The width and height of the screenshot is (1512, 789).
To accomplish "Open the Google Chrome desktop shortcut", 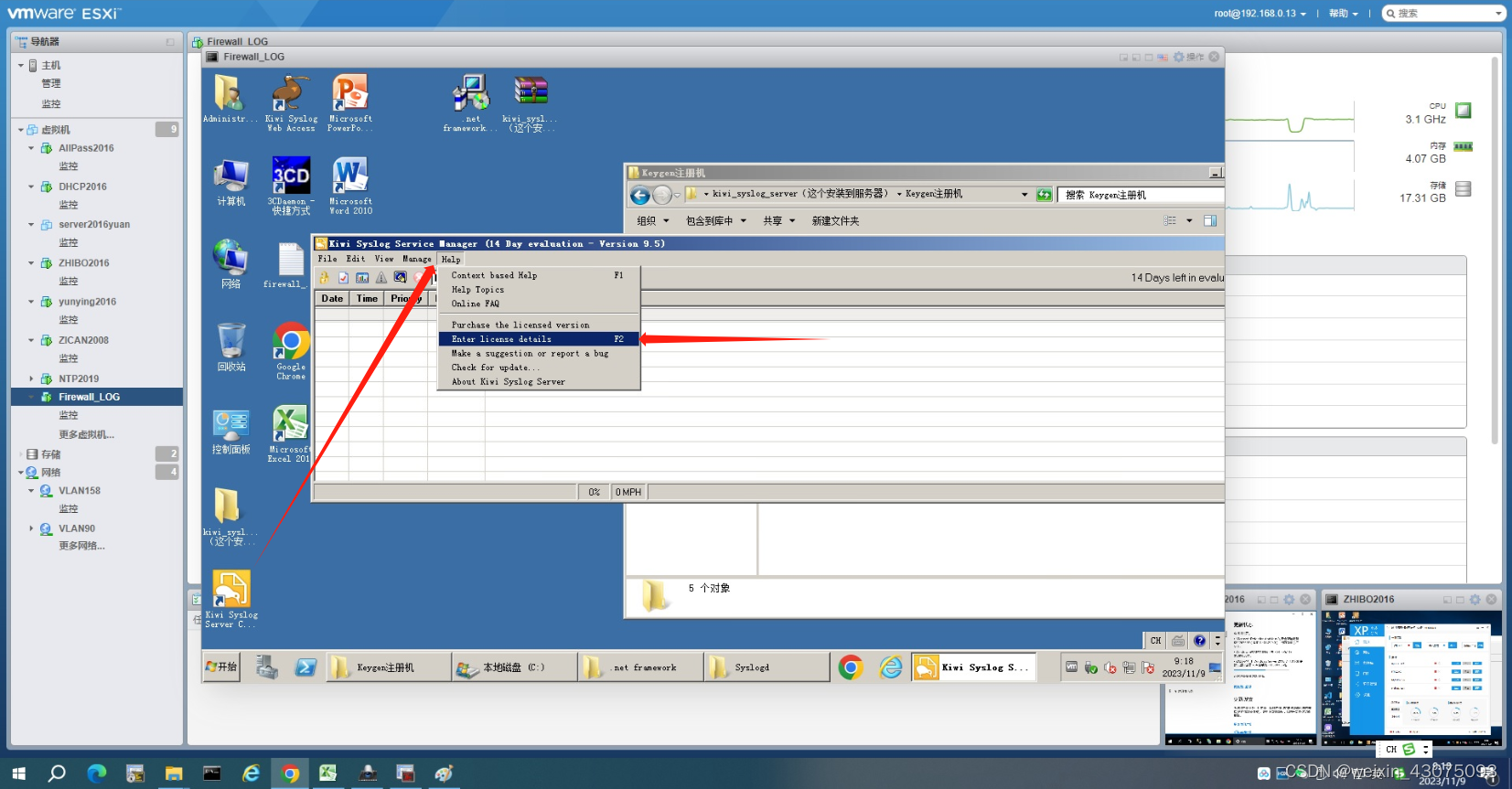I will pos(291,351).
